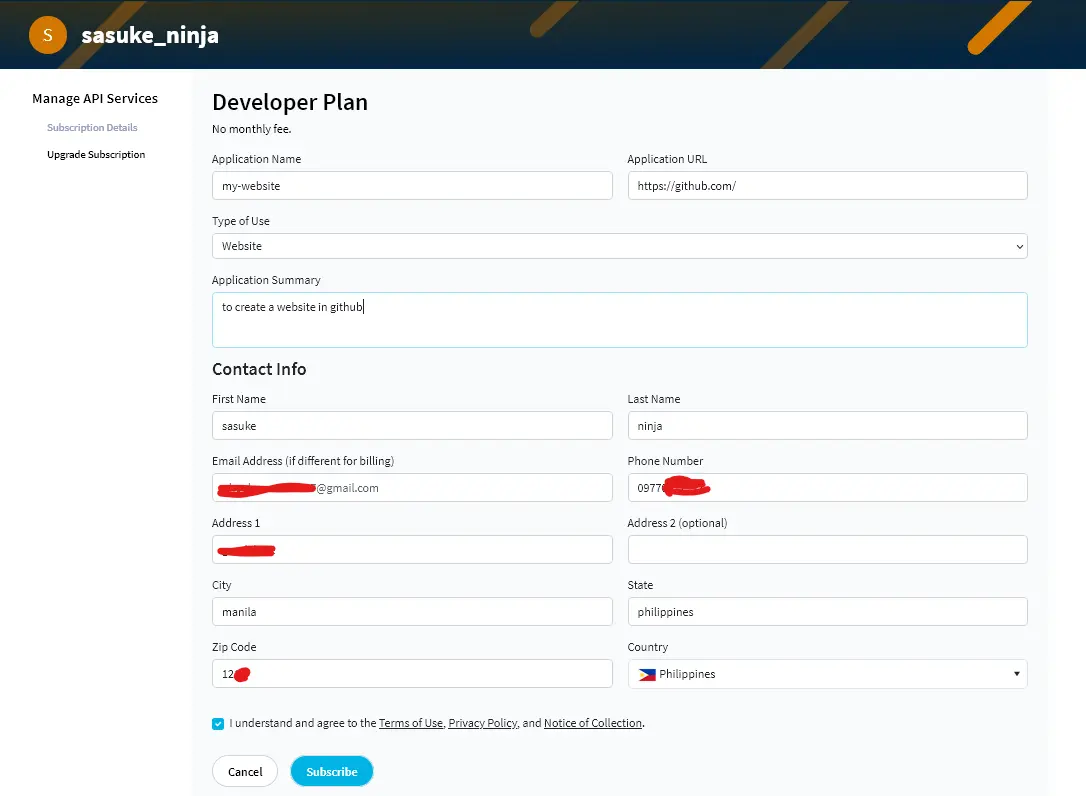The height and width of the screenshot is (796, 1086).
Task: Click the Email Address input field
Action: pyautogui.click(x=412, y=488)
